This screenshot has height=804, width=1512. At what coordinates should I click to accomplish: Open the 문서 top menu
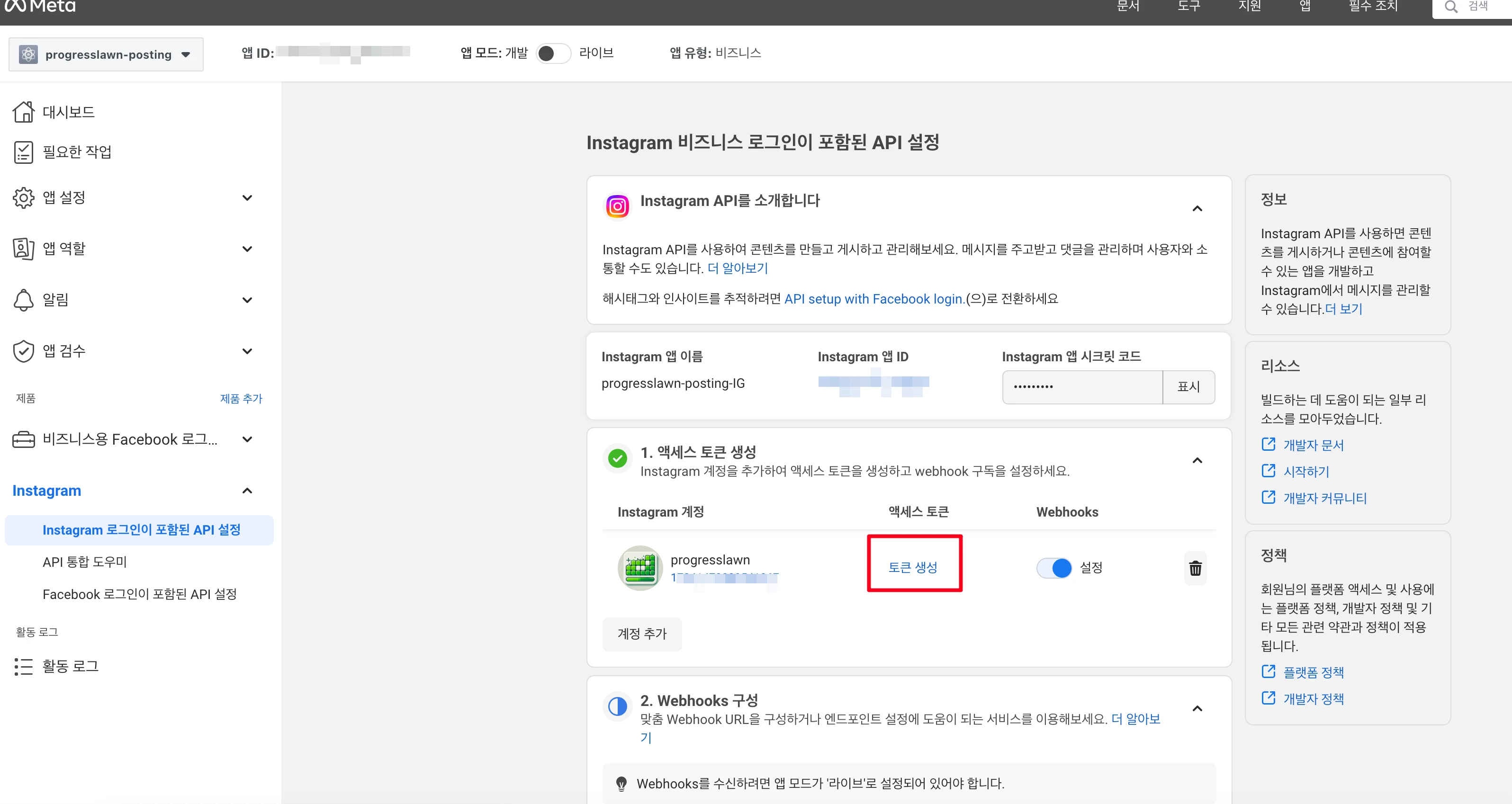[1127, 6]
